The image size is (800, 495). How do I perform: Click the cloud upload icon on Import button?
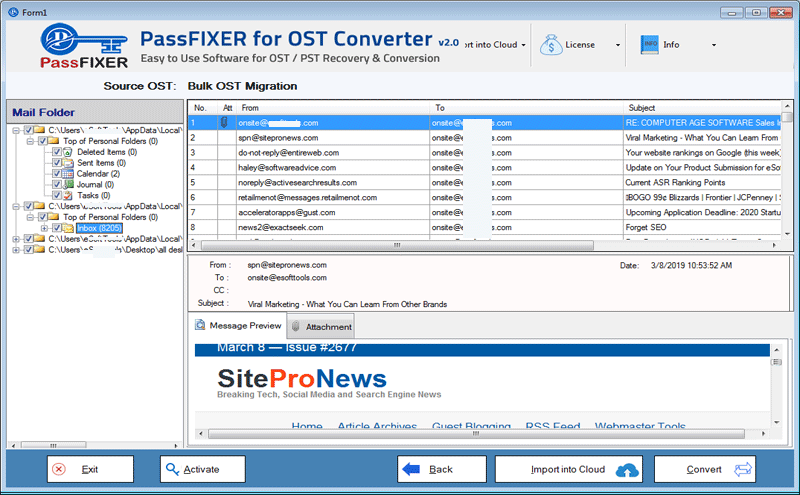point(627,469)
